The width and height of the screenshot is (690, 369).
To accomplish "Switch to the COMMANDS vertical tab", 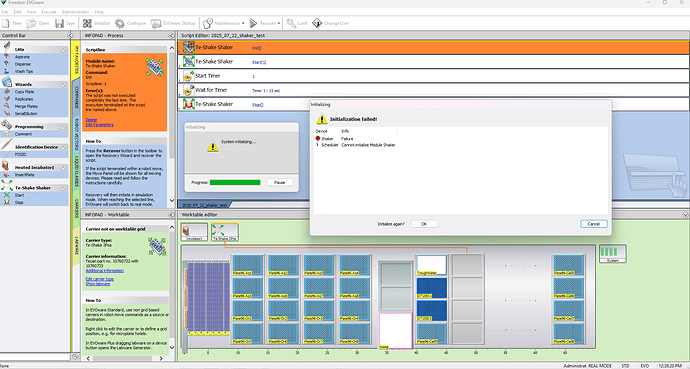I will 76,98.
